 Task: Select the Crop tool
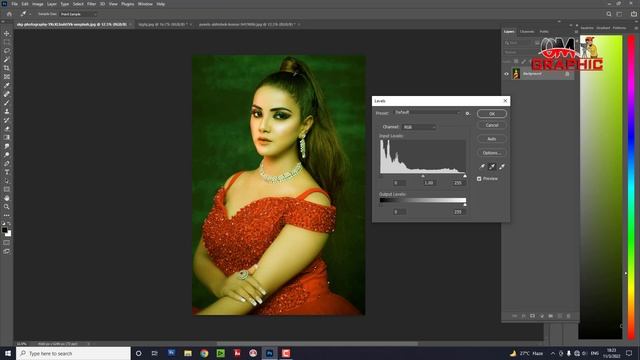[7, 68]
